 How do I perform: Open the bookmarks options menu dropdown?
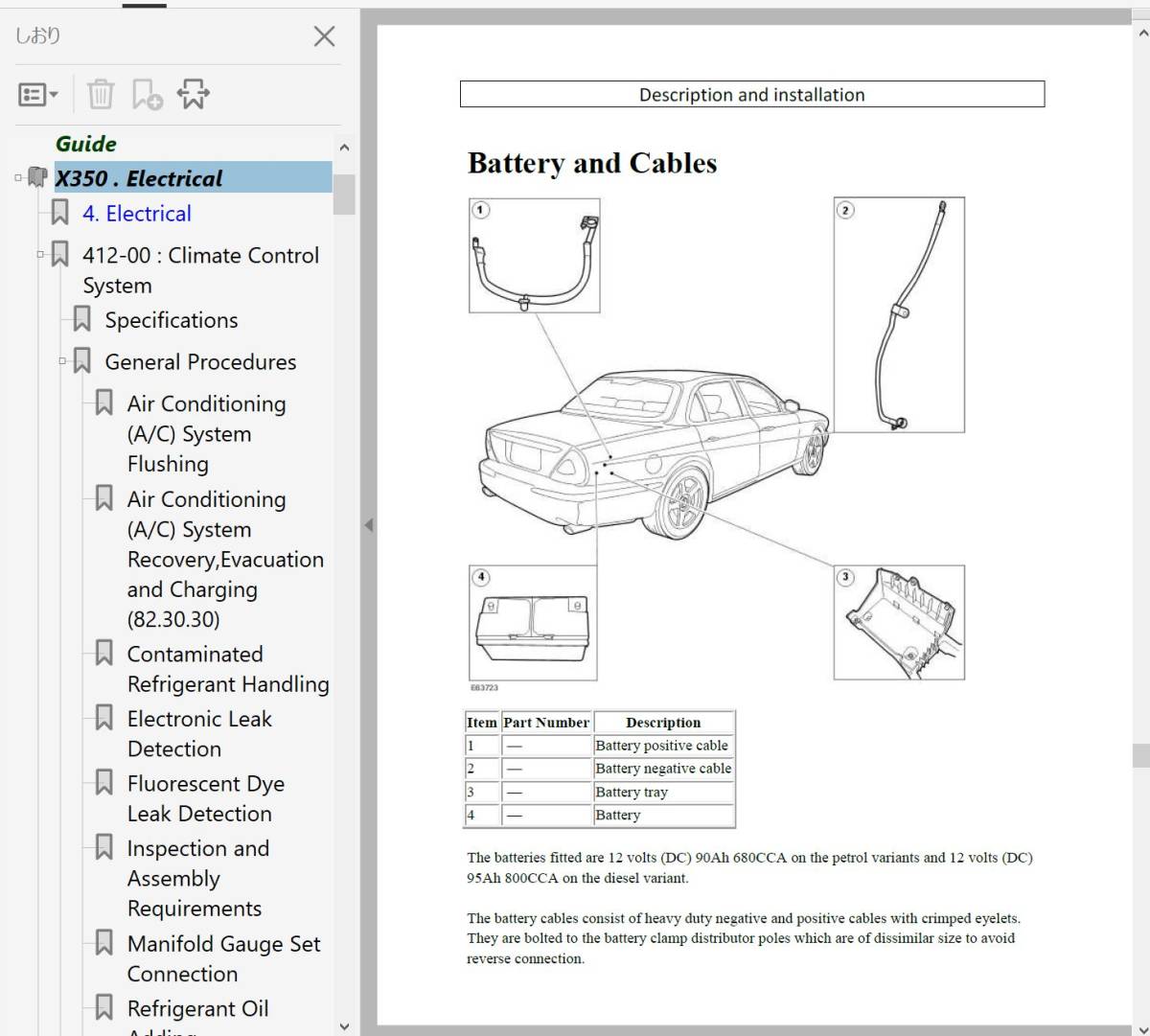click(x=38, y=95)
